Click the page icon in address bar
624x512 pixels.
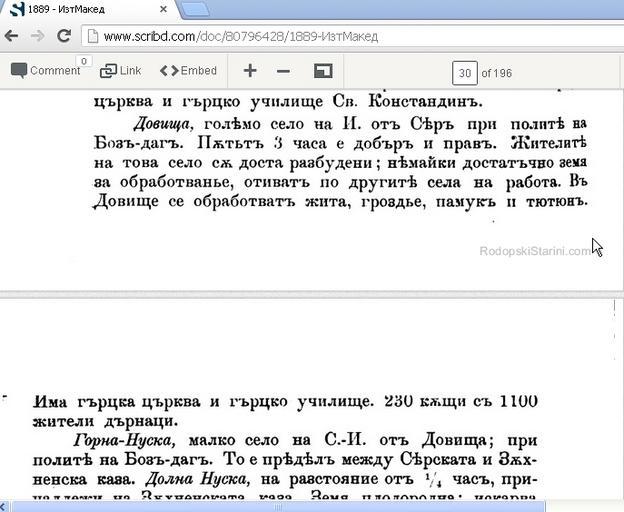tap(92, 37)
